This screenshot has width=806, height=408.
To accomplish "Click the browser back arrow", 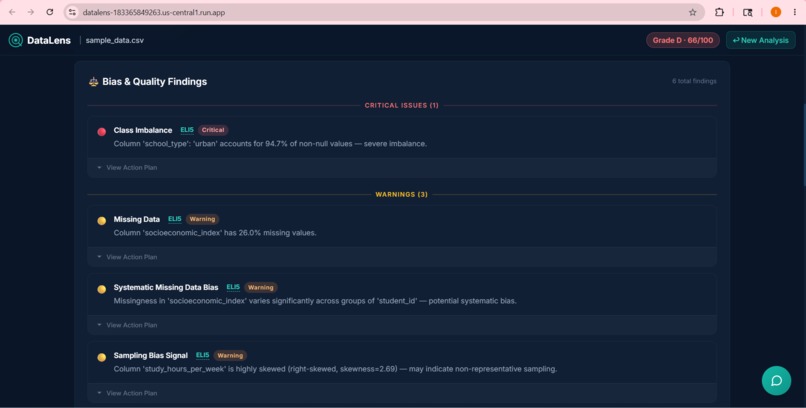I will coord(12,12).
